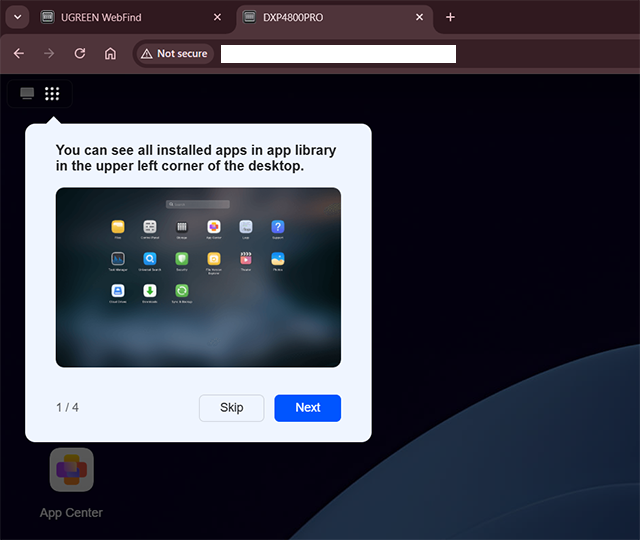The image size is (640, 540).
Task: Expand the tab search dropdown chevron
Action: (x=15, y=17)
